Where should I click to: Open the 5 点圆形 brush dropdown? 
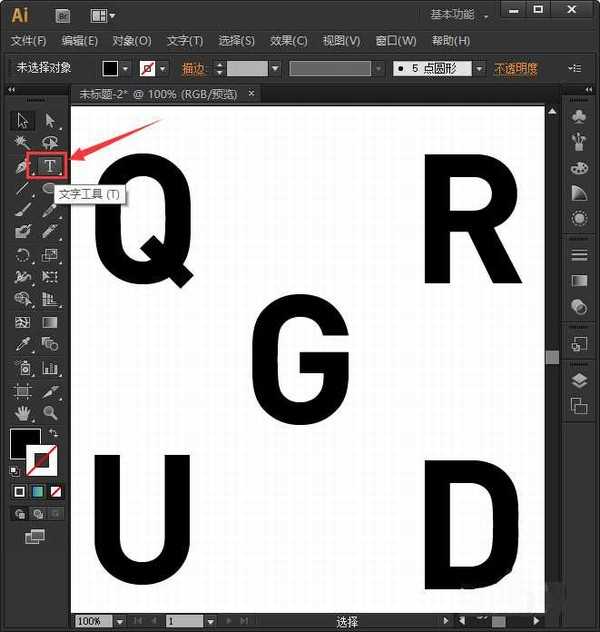coord(479,69)
